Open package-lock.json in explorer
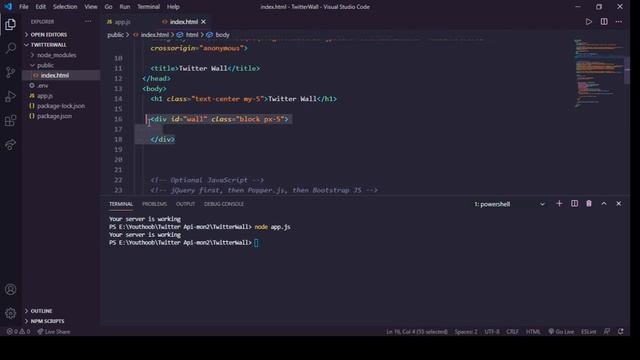Image resolution: width=640 pixels, height=360 pixels. 61,106
